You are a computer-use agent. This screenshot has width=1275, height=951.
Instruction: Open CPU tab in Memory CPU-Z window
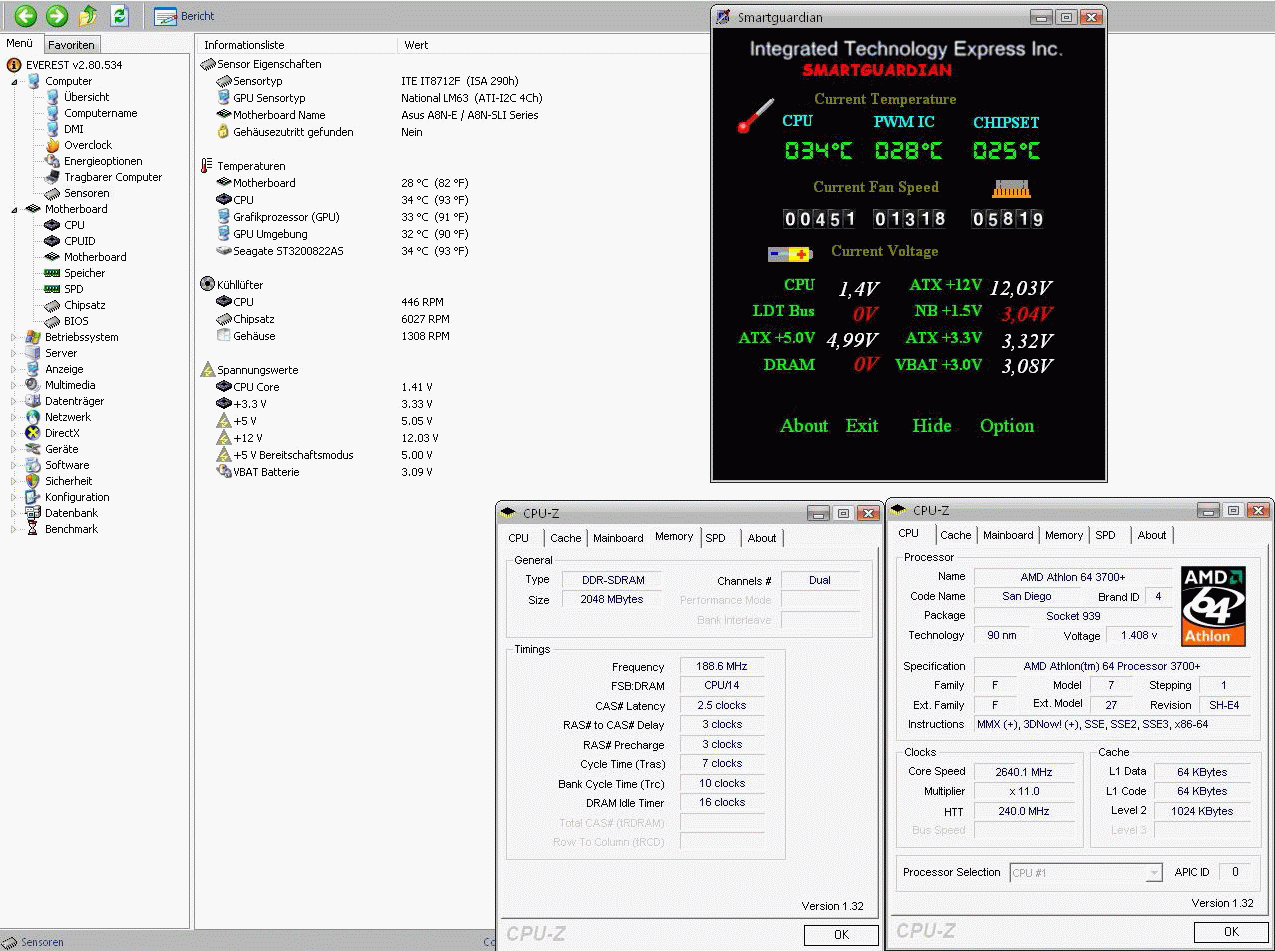pyautogui.click(x=519, y=538)
